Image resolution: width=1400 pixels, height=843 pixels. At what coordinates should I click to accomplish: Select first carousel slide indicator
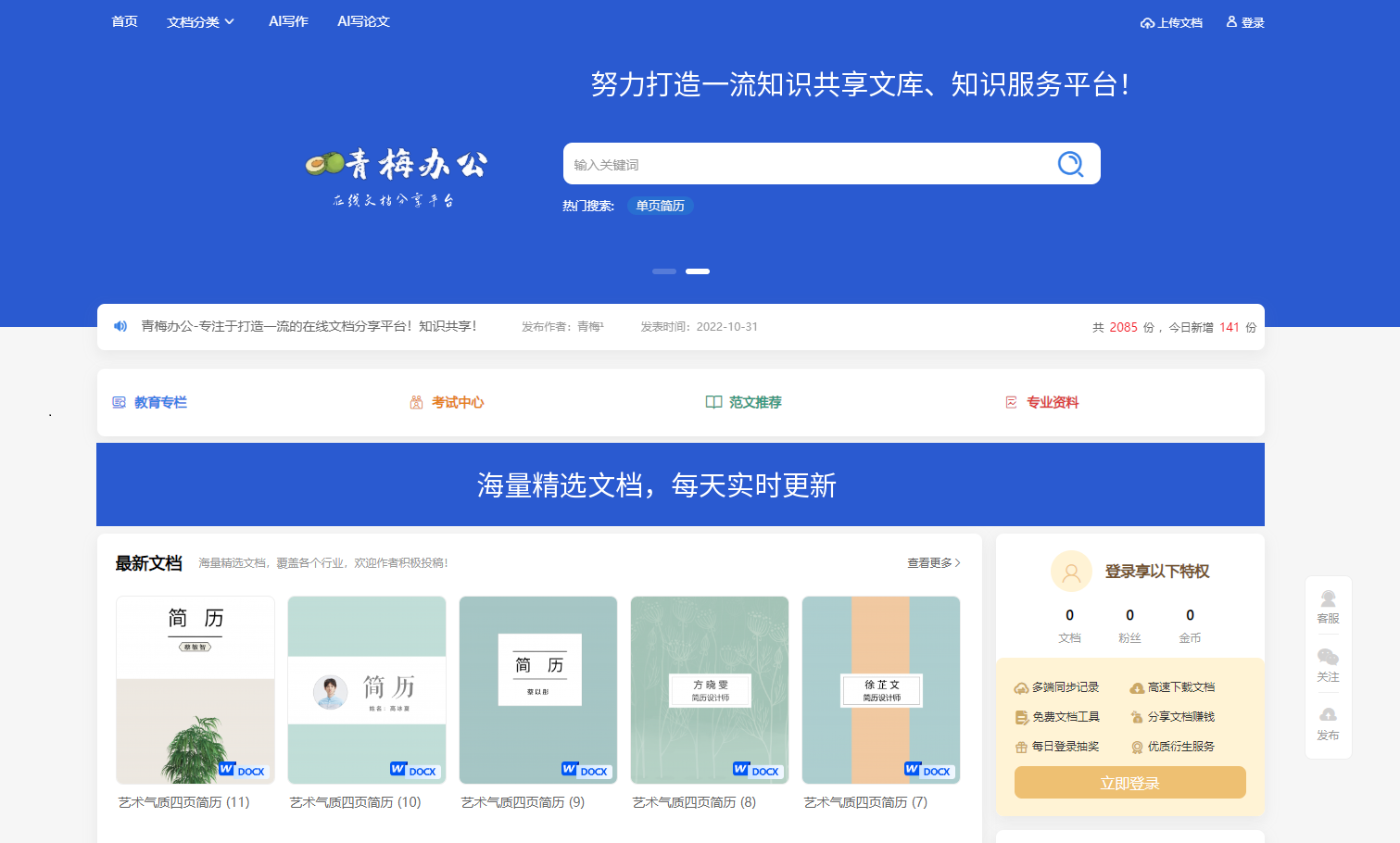coord(664,271)
